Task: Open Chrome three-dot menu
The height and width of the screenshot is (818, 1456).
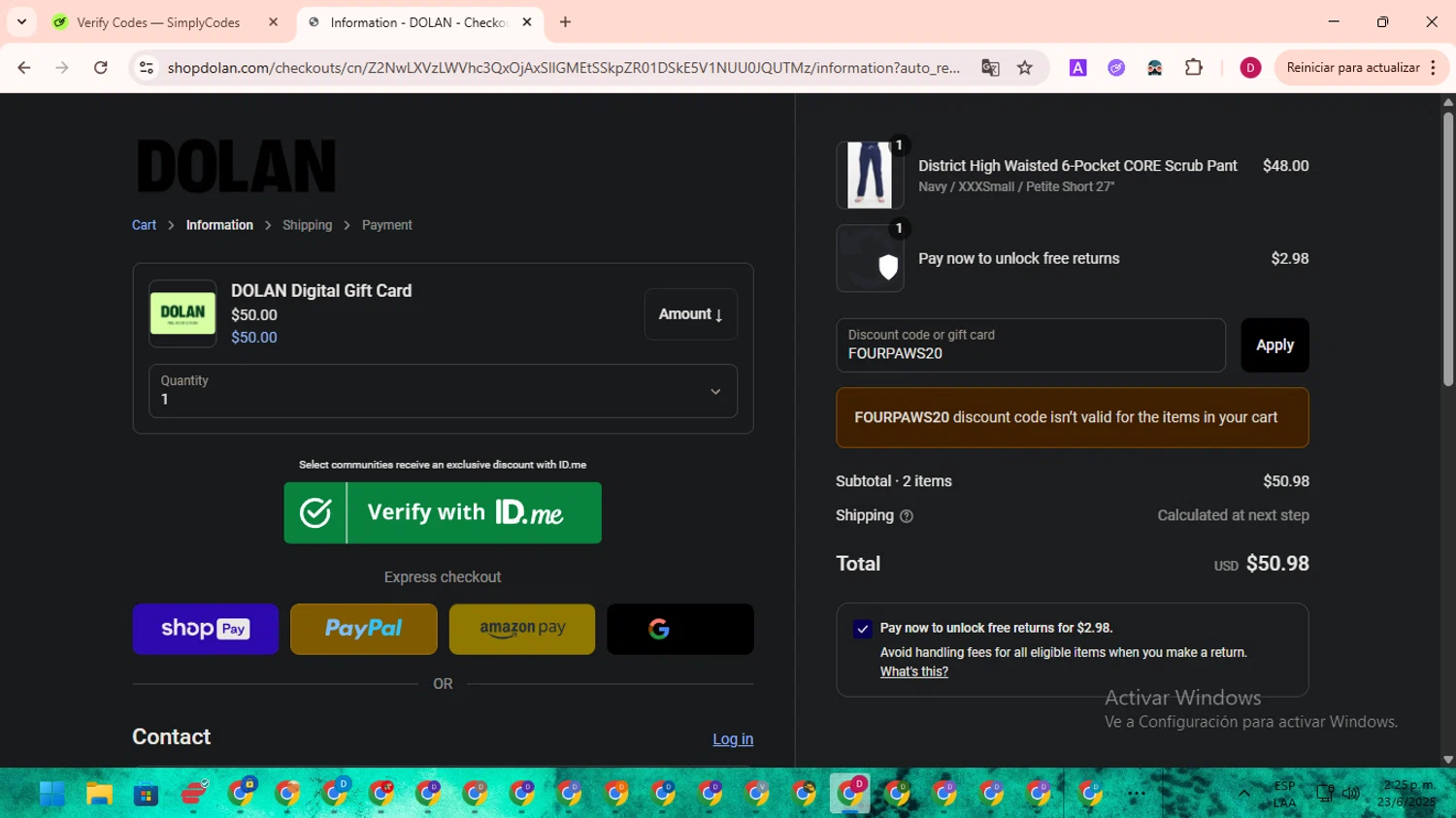Action: click(x=1434, y=68)
